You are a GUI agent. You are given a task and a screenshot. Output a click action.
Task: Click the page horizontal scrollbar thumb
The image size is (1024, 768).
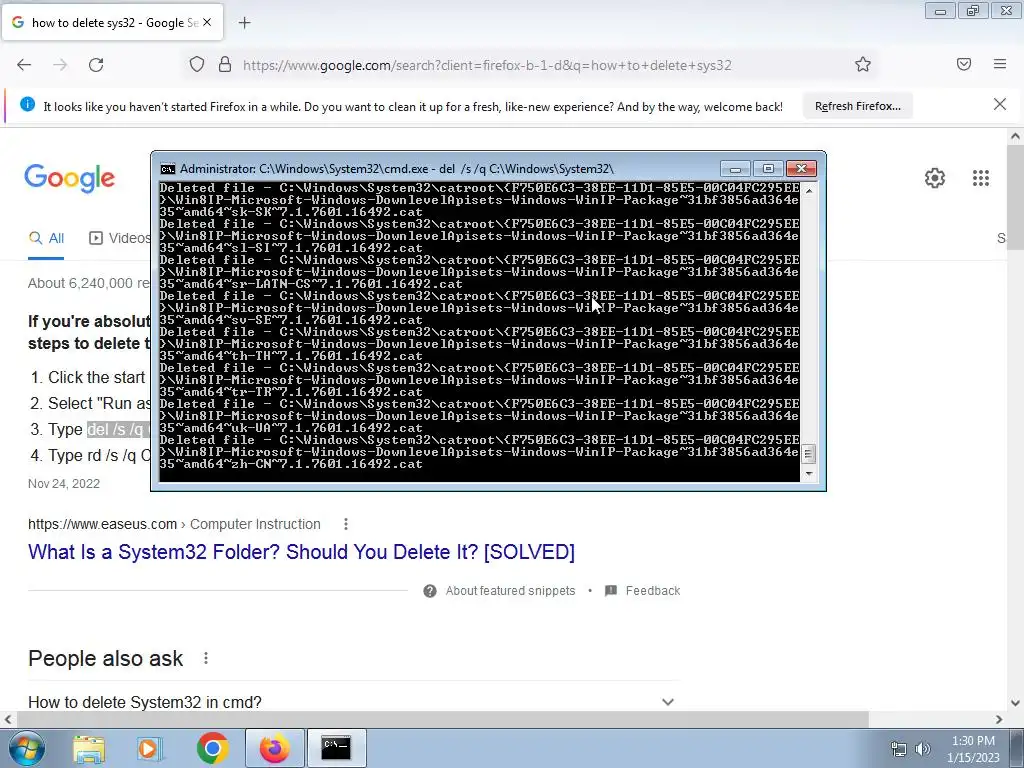tap(442, 719)
